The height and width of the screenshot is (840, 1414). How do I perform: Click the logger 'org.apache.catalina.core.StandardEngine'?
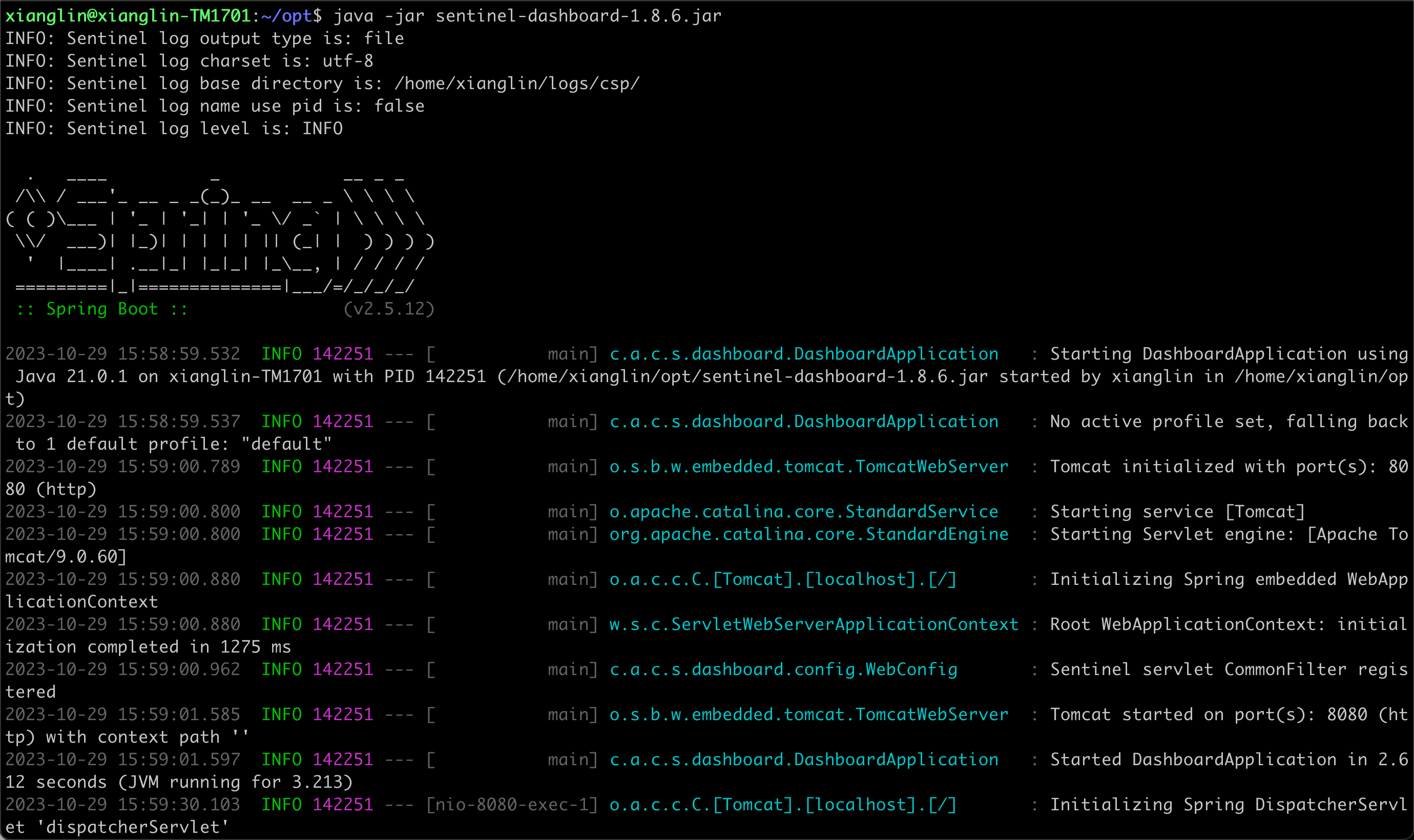pyautogui.click(x=809, y=535)
